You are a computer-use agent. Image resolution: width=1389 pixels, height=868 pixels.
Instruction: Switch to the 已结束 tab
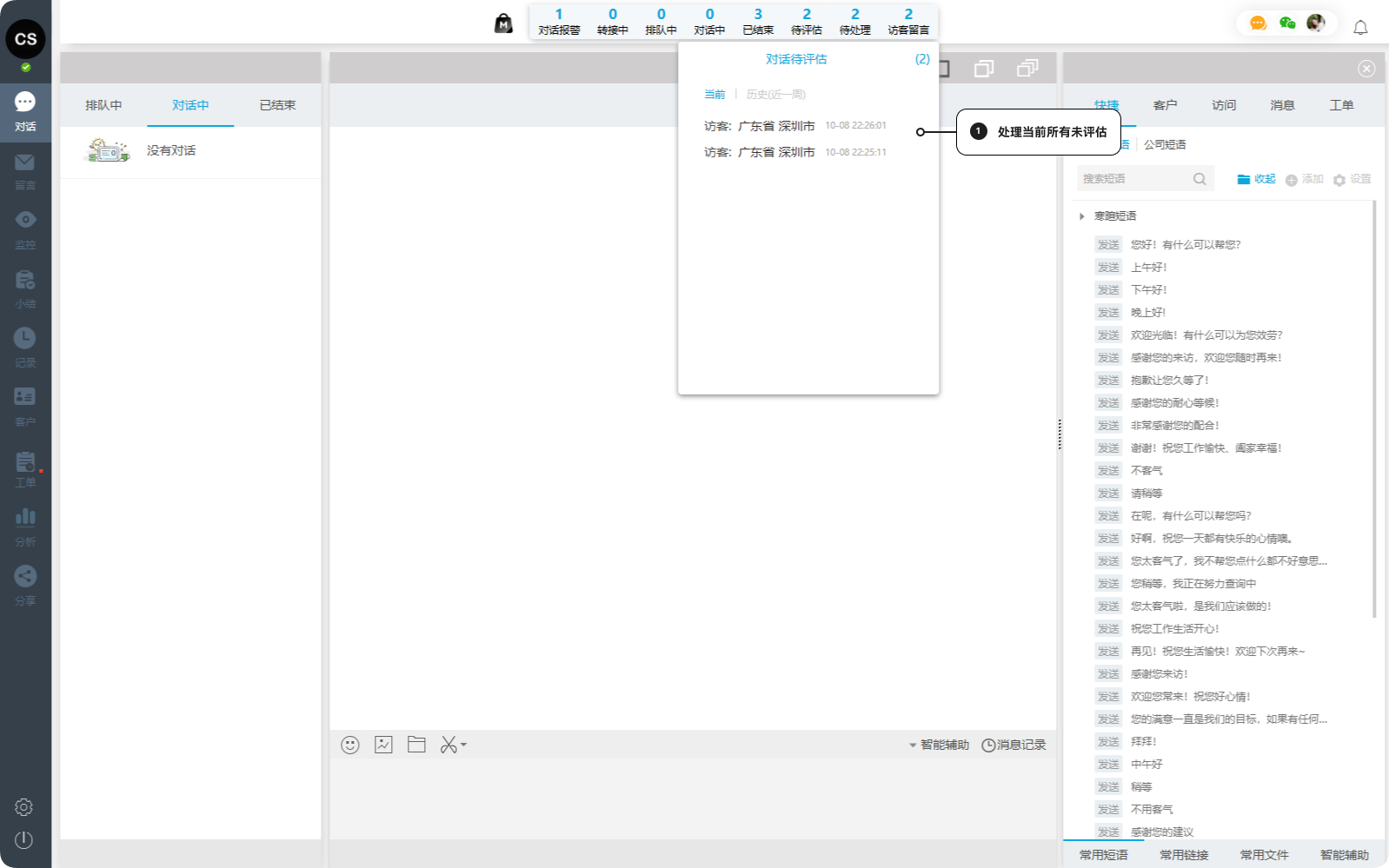click(x=277, y=105)
